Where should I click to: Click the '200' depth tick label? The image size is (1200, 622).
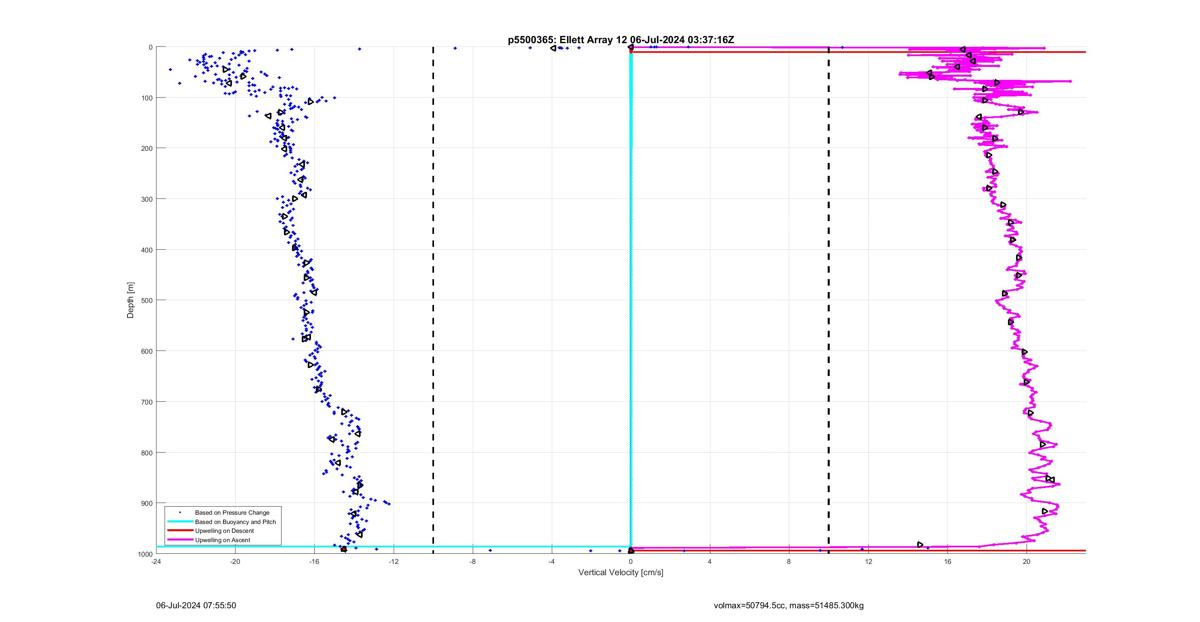(145, 149)
